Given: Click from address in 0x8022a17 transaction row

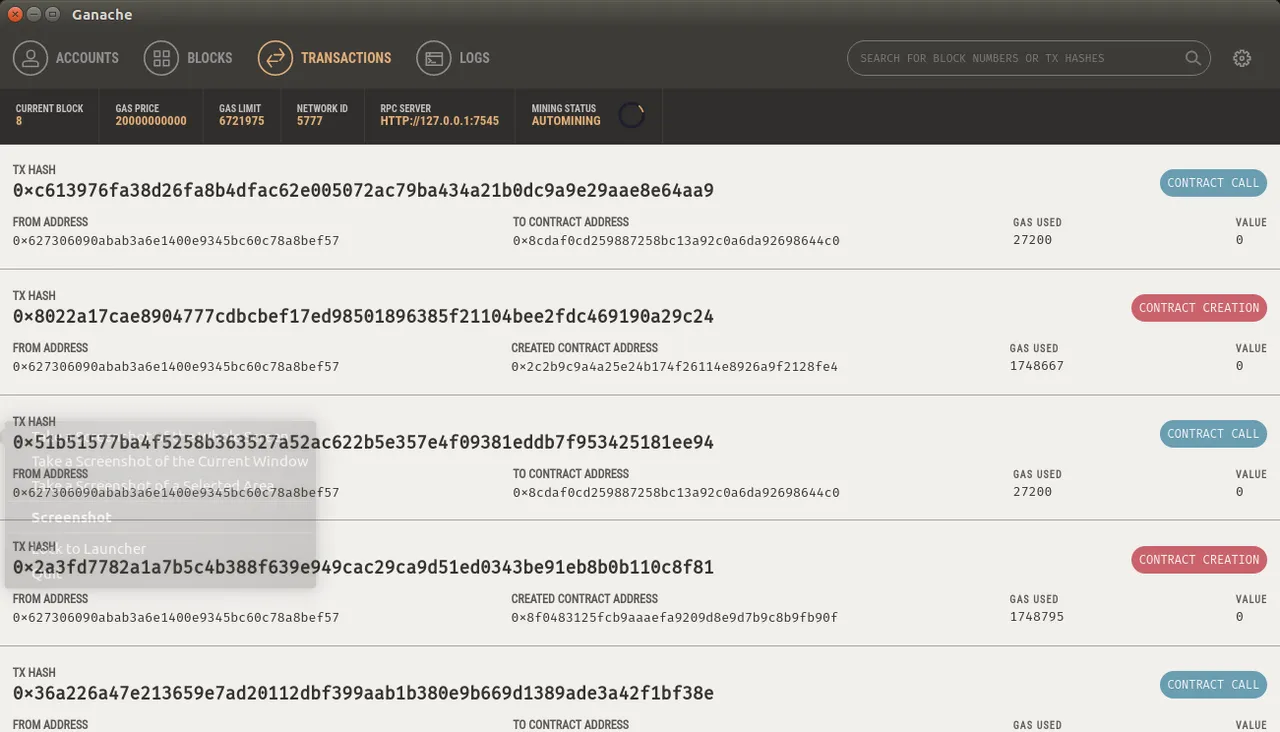Looking at the screenshot, I should [x=176, y=367].
